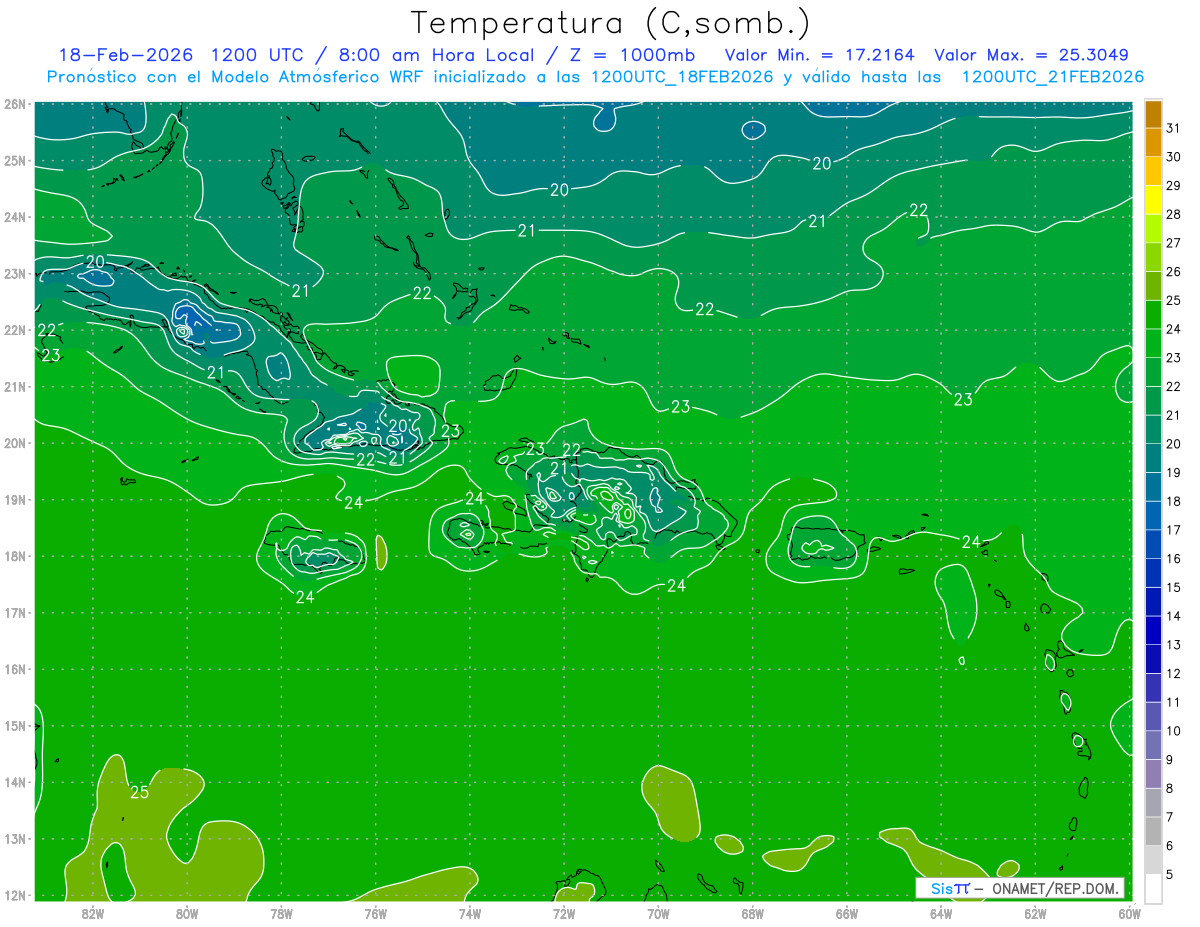Click the 24N latitude axis label
1200x927 pixels.
pyautogui.click(x=14, y=217)
